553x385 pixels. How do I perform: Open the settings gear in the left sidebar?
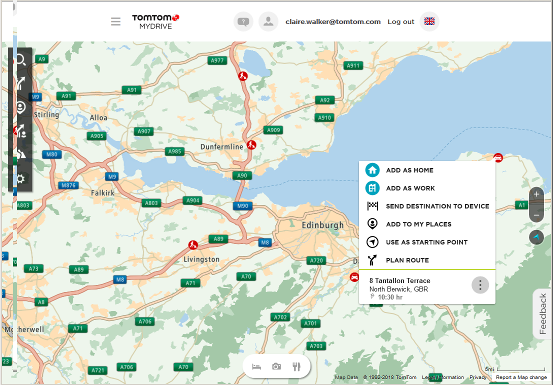point(20,178)
